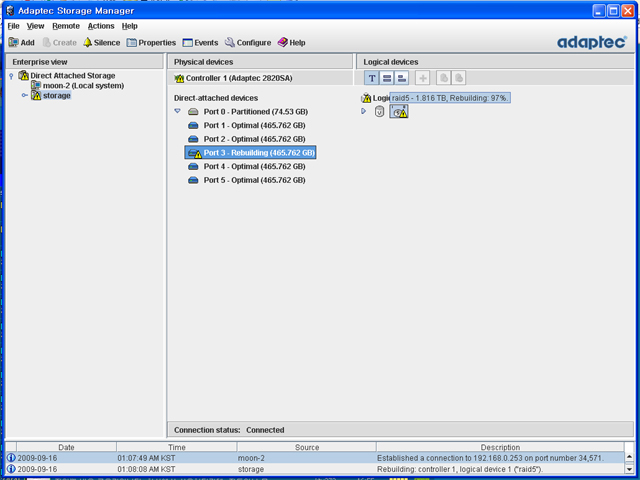This screenshot has height=480, width=640.
Task: Select the Direct Attached Storage warning icon
Action: [x=24, y=76]
